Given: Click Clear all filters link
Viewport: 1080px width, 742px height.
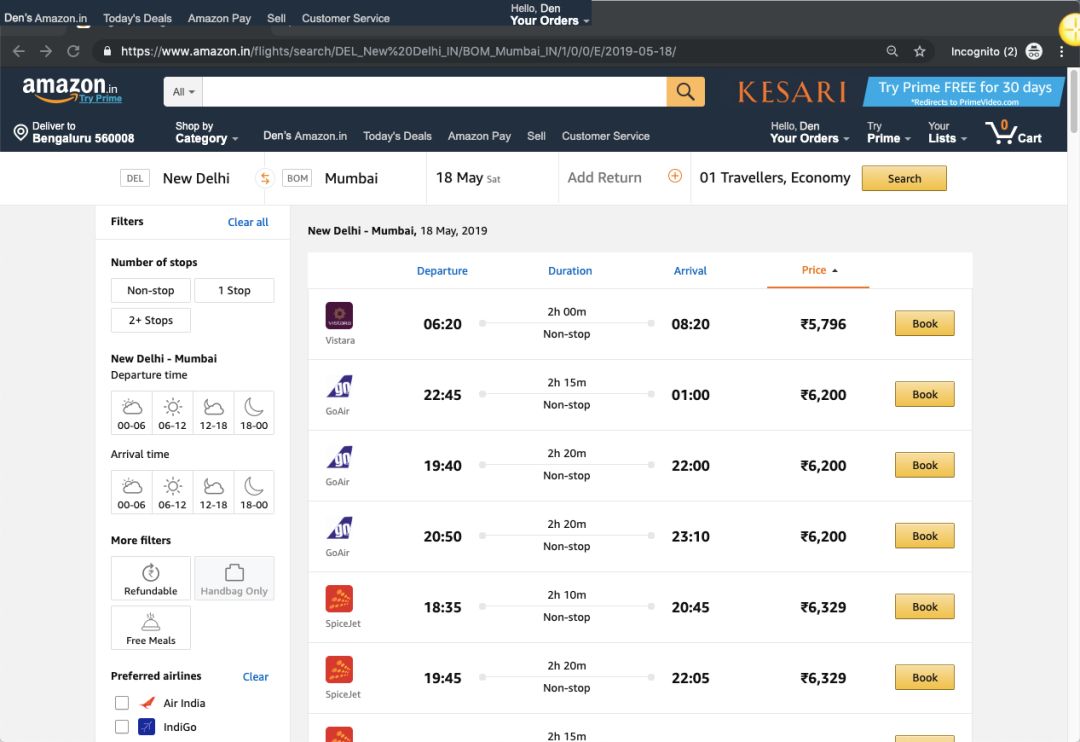Looking at the screenshot, I should (x=248, y=222).
